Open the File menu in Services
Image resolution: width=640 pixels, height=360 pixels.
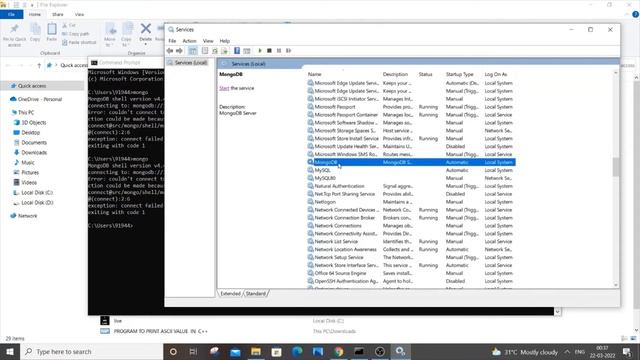[x=172, y=41]
